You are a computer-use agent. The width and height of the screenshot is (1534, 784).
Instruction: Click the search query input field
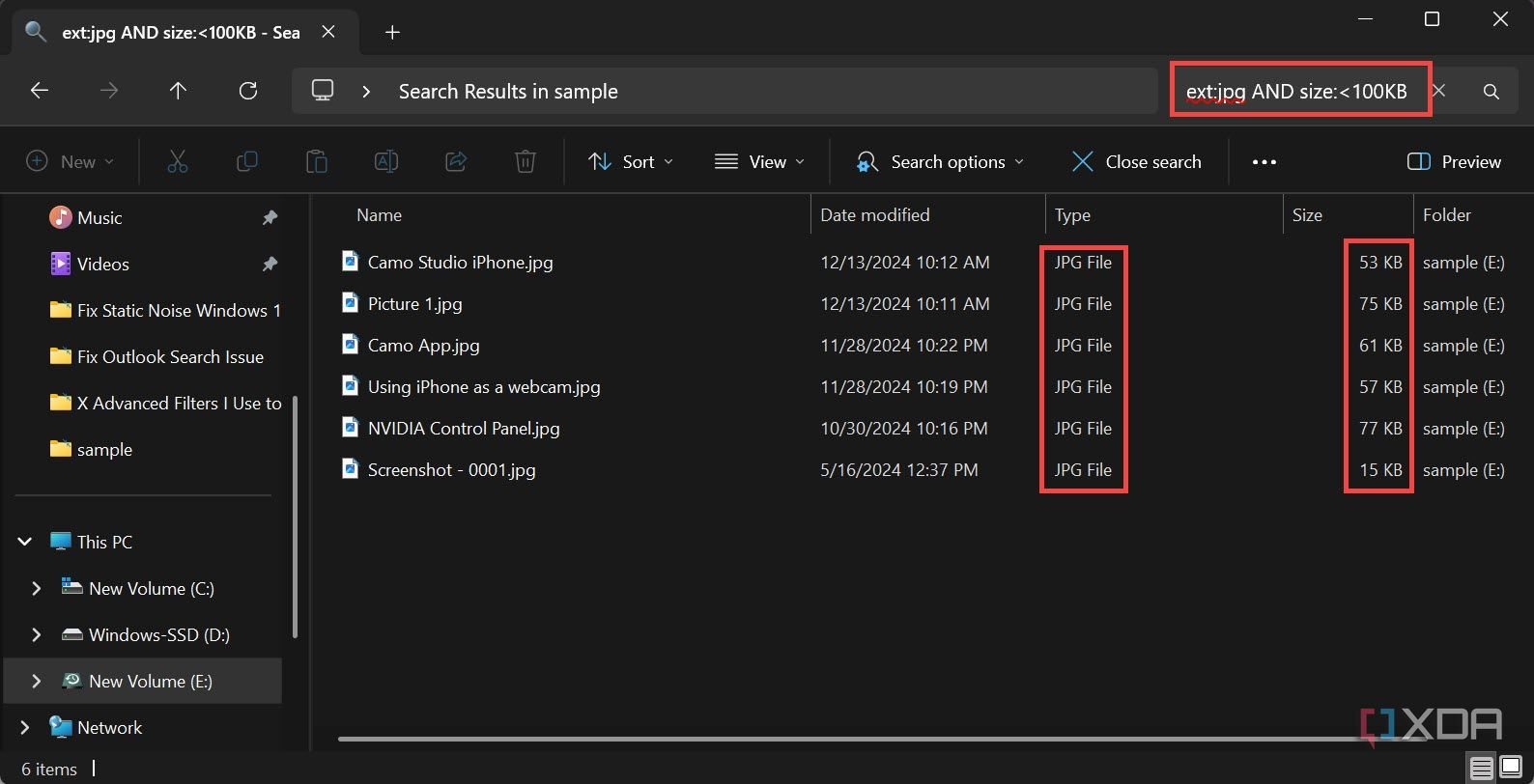point(1296,92)
